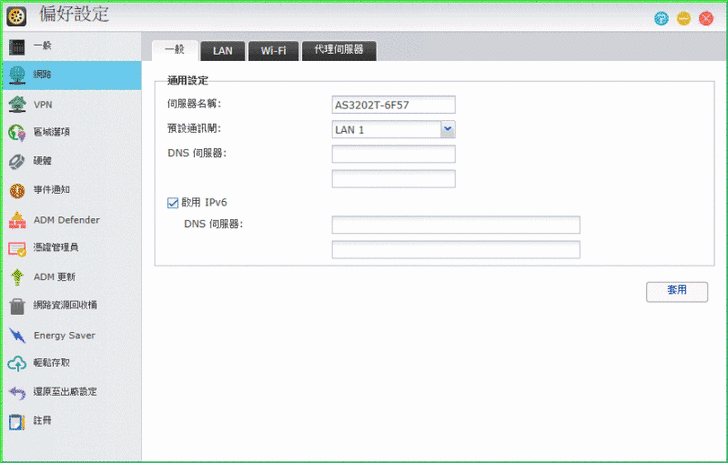Click the yellow minimize button
Image resolution: width=728 pixels, height=463 pixels.
tap(684, 18)
